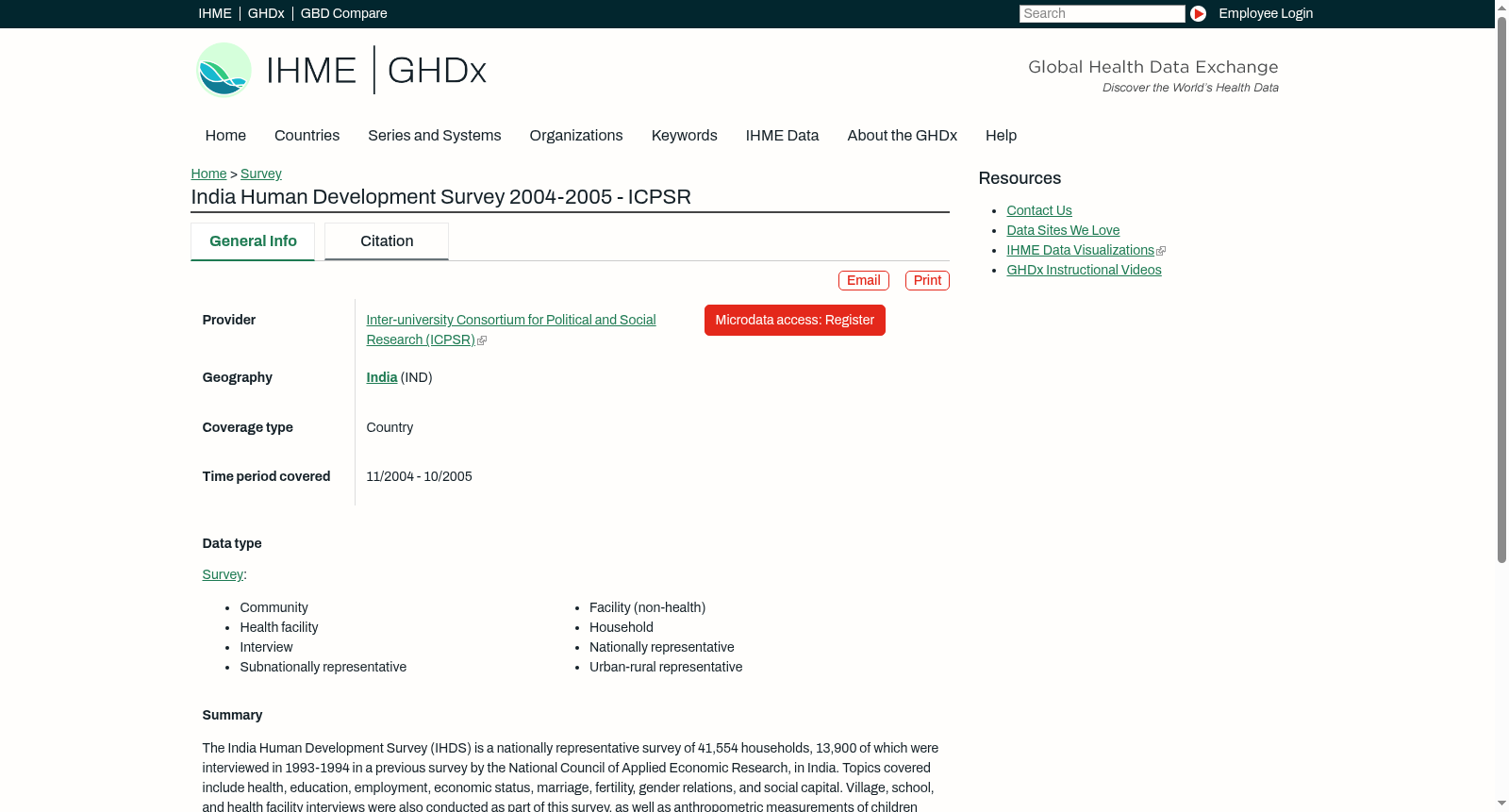Click the Time period covered label

266,477
